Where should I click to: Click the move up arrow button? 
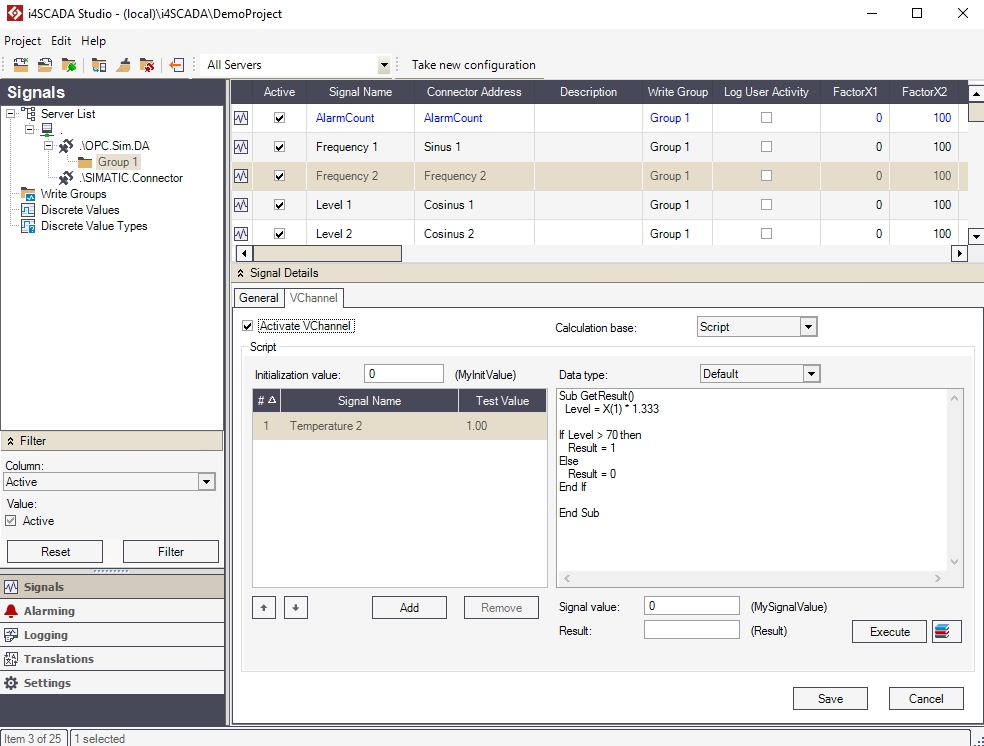pyautogui.click(x=262, y=607)
